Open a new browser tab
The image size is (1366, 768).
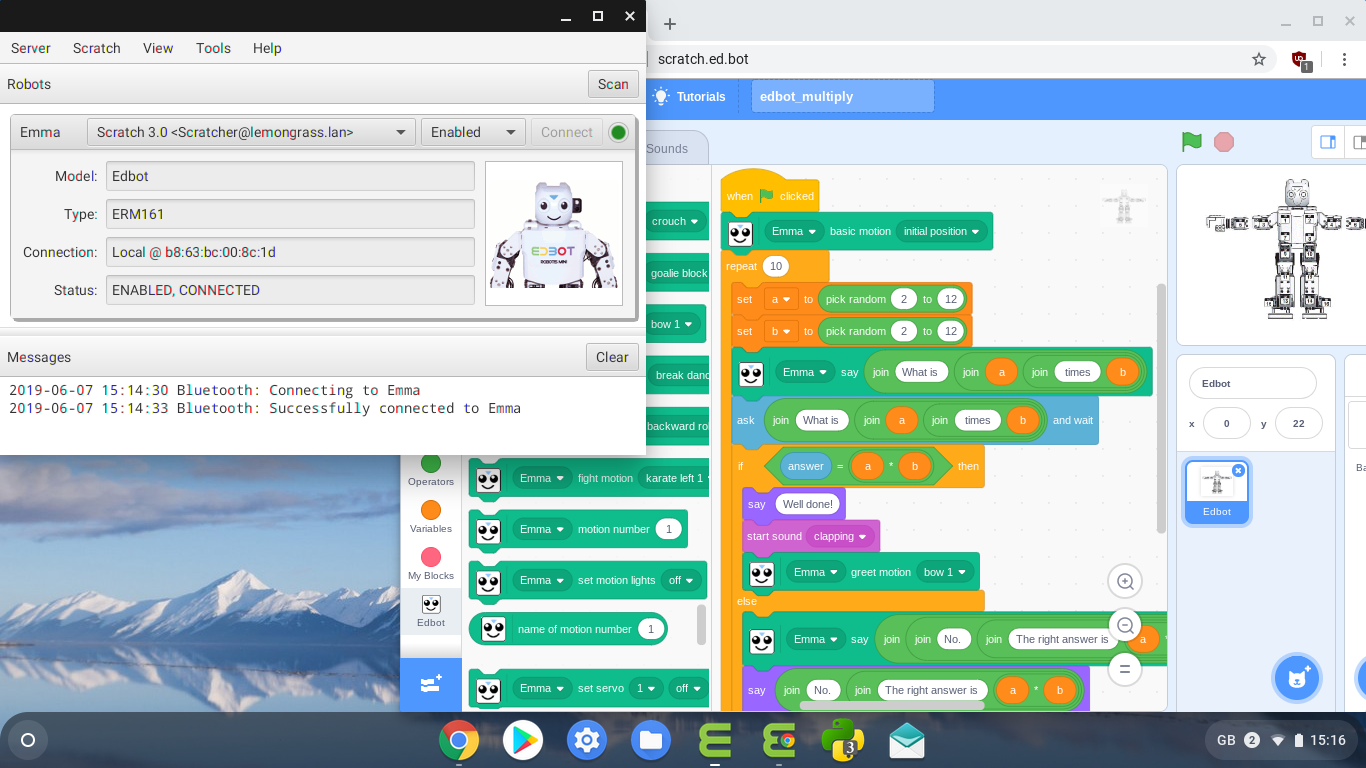point(670,24)
